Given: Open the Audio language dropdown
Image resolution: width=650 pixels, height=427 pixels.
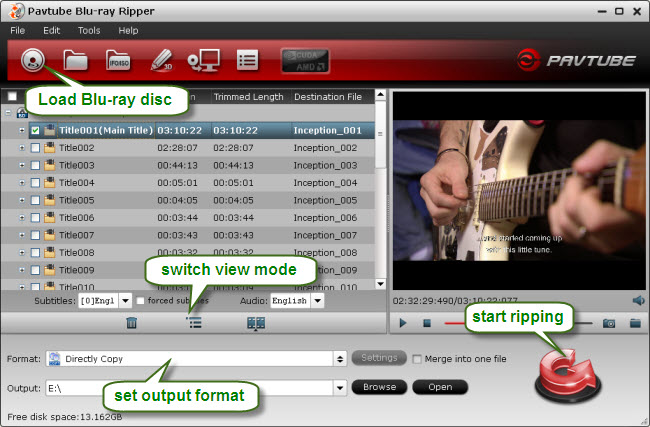Looking at the screenshot, I should click(x=317, y=301).
